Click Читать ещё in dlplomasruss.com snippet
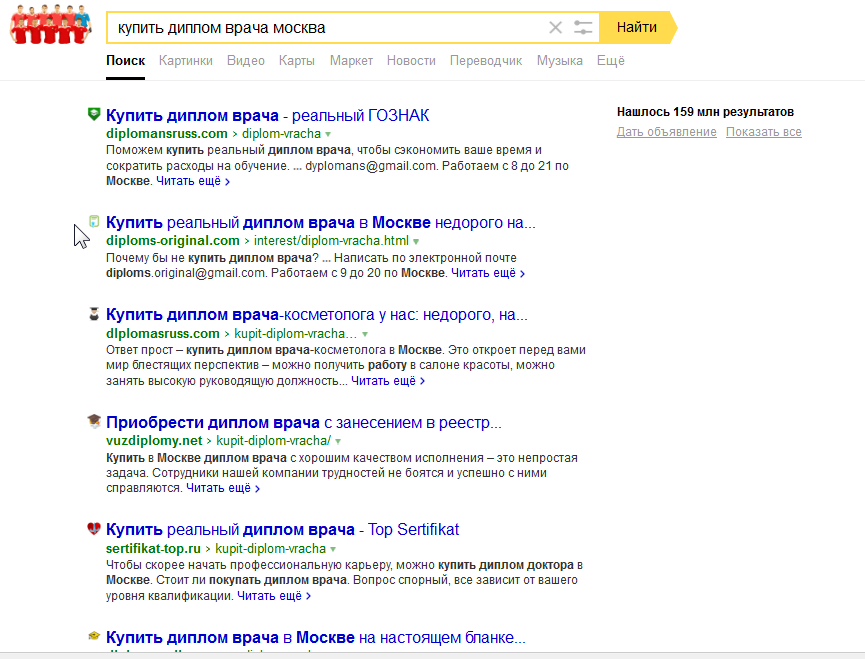Screen dimensions: 865x659 click(x=388, y=381)
